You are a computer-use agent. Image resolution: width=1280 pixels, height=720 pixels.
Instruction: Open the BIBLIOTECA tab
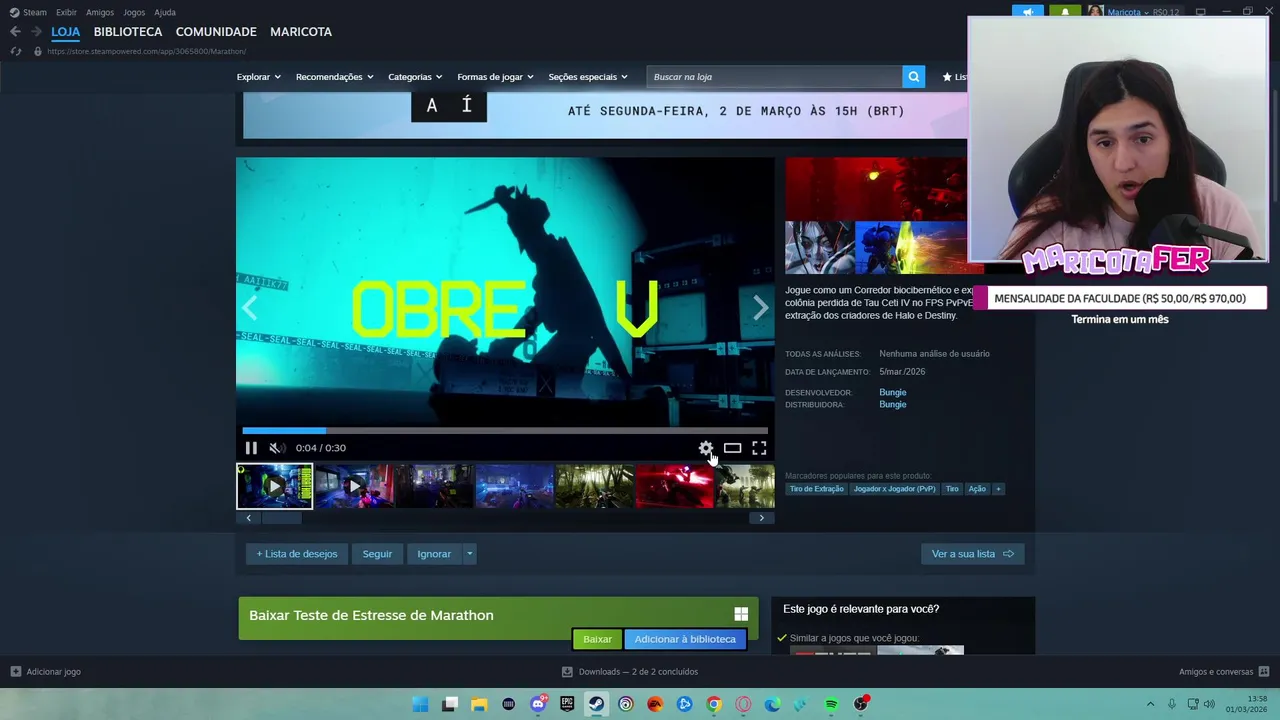(128, 32)
